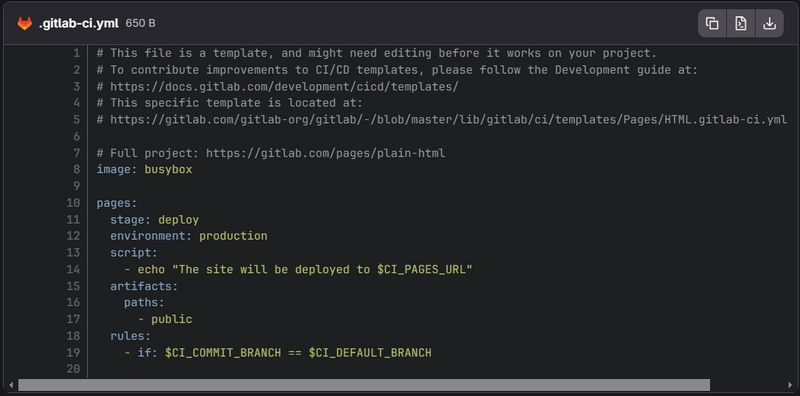Select line number 3
The width and height of the screenshot is (800, 396).
click(x=77, y=87)
